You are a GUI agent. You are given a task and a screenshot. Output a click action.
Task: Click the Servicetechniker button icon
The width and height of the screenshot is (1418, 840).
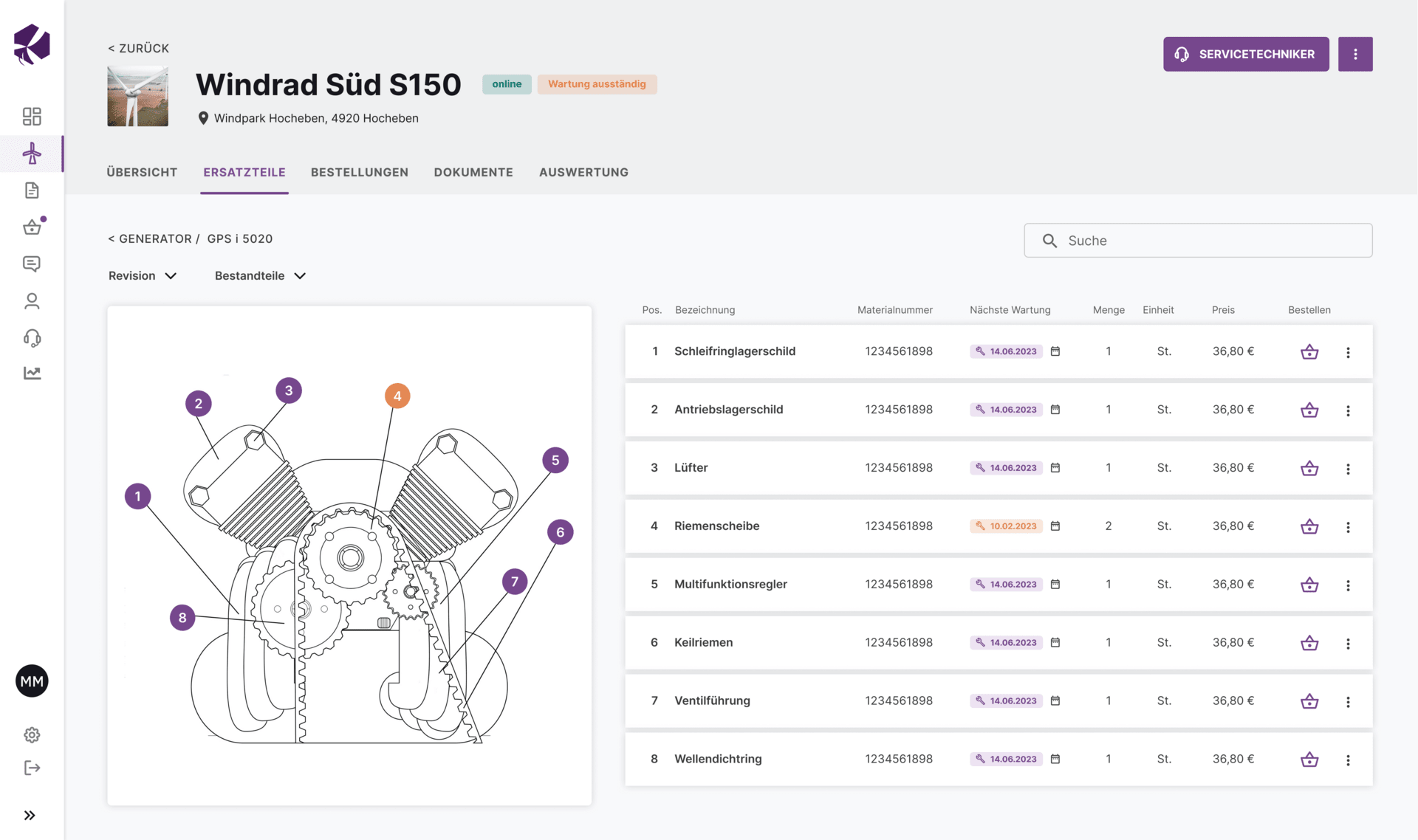coord(1184,53)
